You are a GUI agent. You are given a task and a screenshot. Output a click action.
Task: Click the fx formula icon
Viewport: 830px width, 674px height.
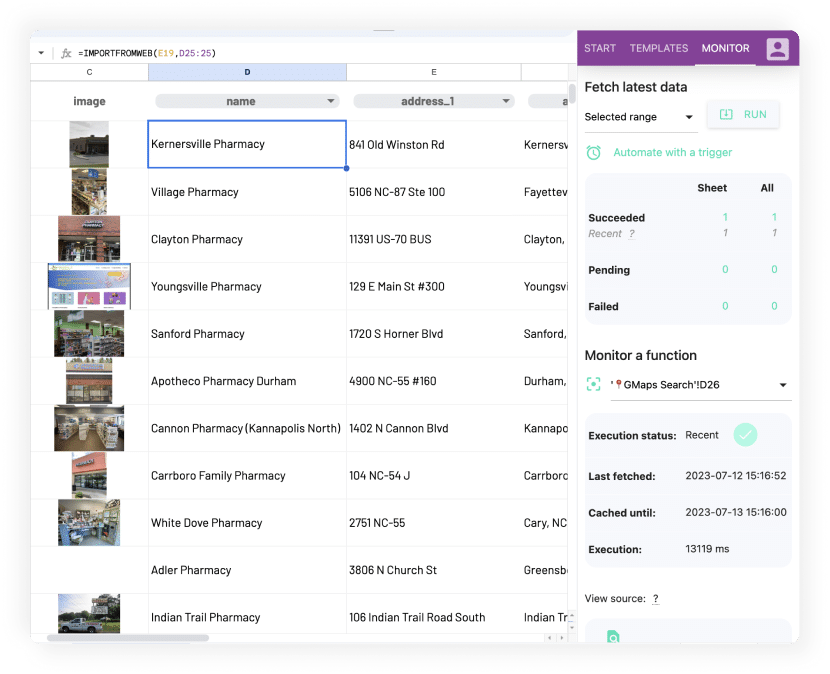(x=66, y=53)
